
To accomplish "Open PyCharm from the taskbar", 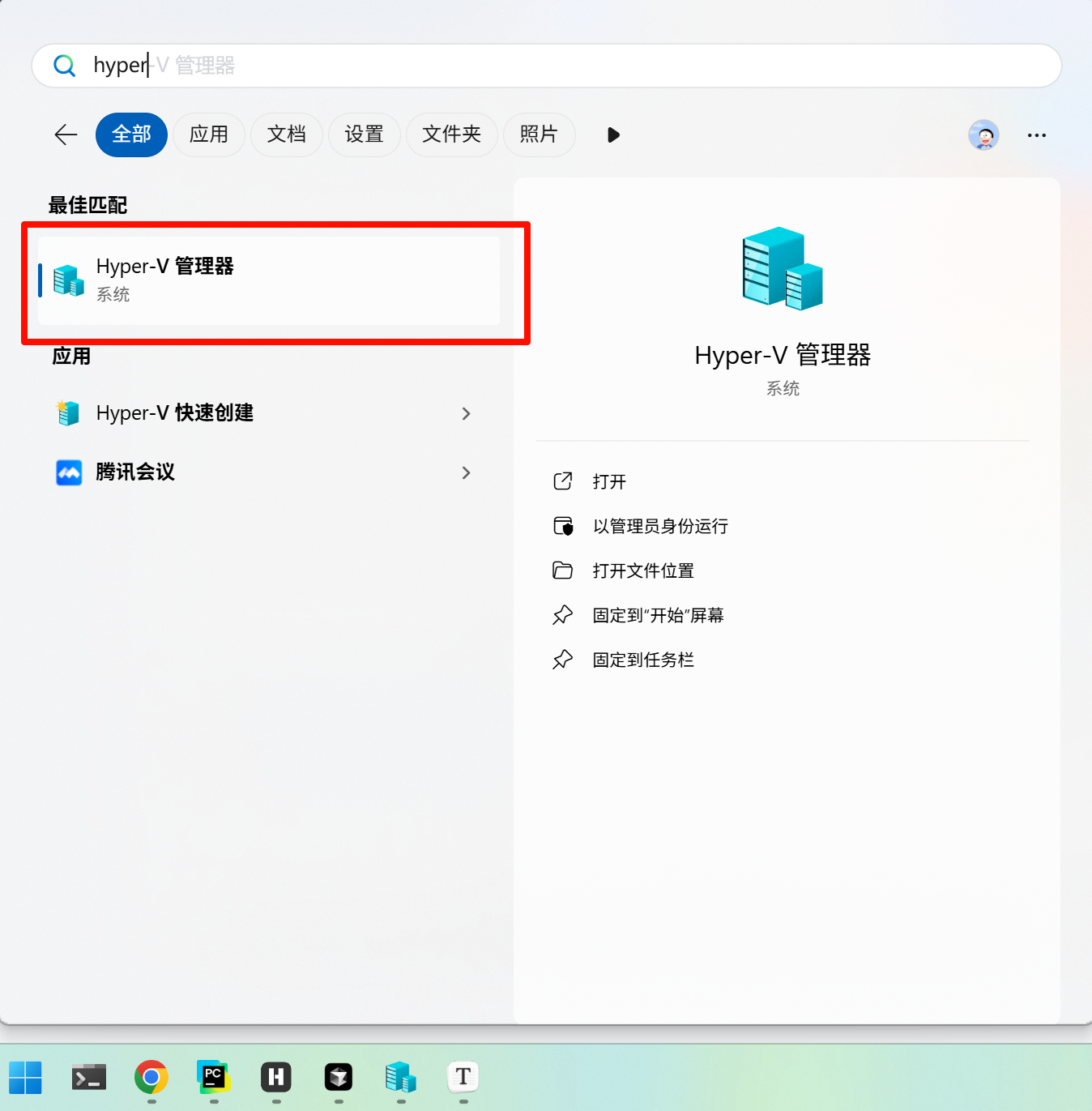I will point(213,1076).
